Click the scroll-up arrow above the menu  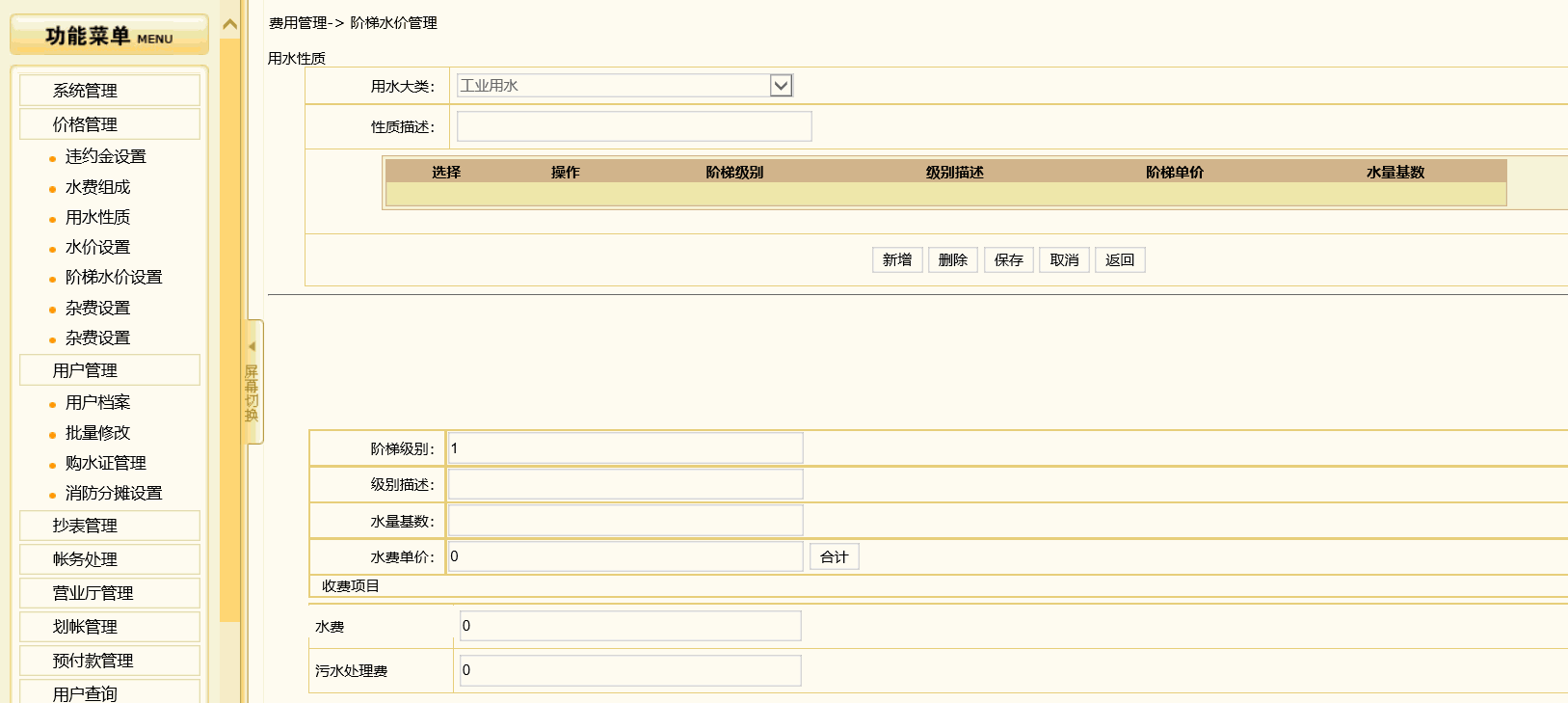coord(229,25)
